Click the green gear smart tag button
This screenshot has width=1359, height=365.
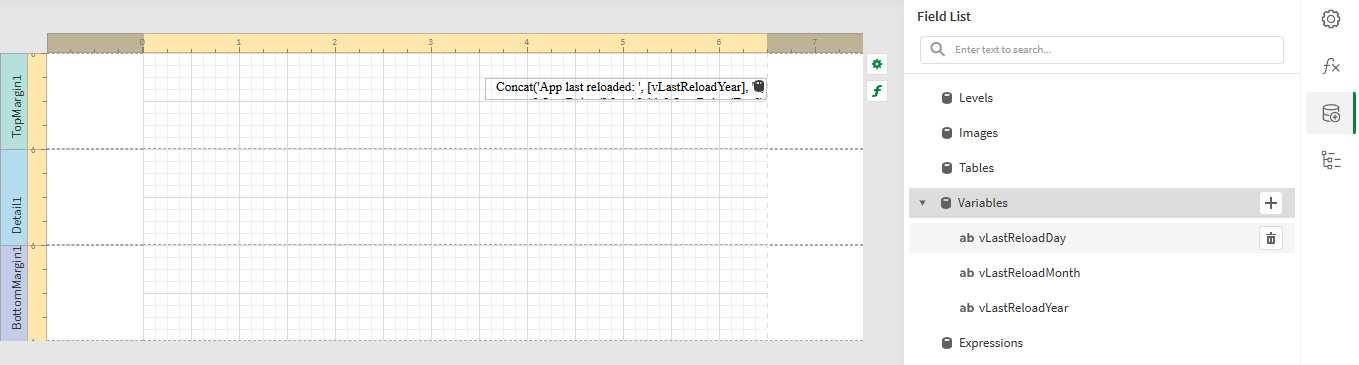(877, 64)
